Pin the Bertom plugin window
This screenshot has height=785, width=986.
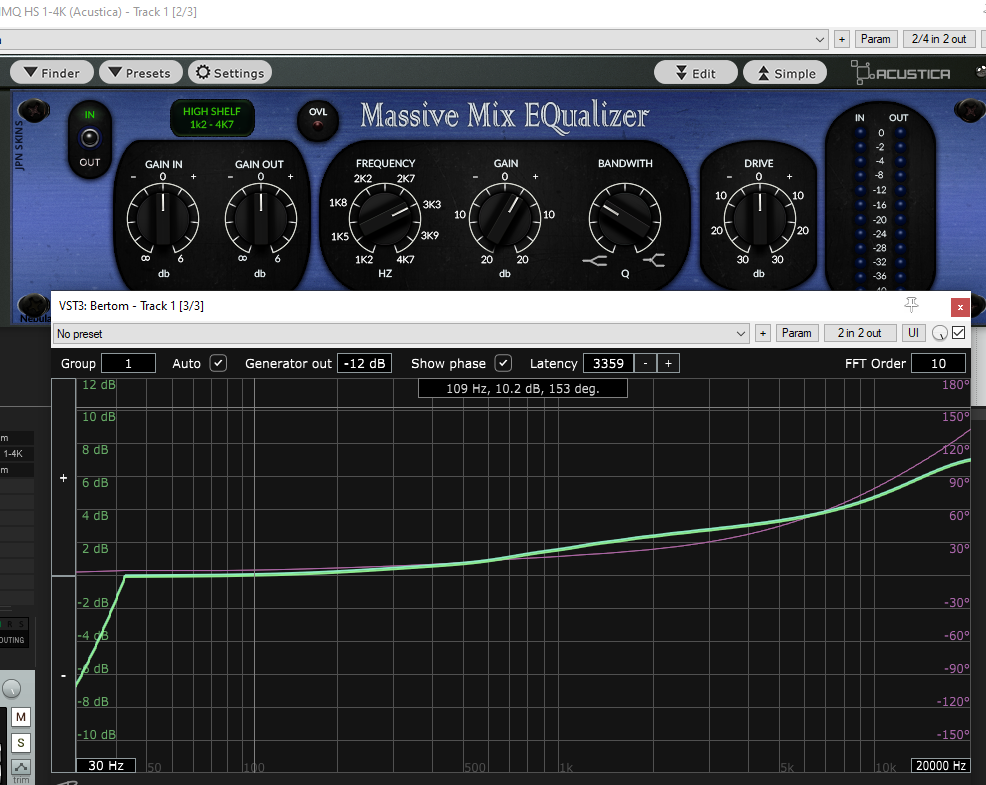point(911,305)
